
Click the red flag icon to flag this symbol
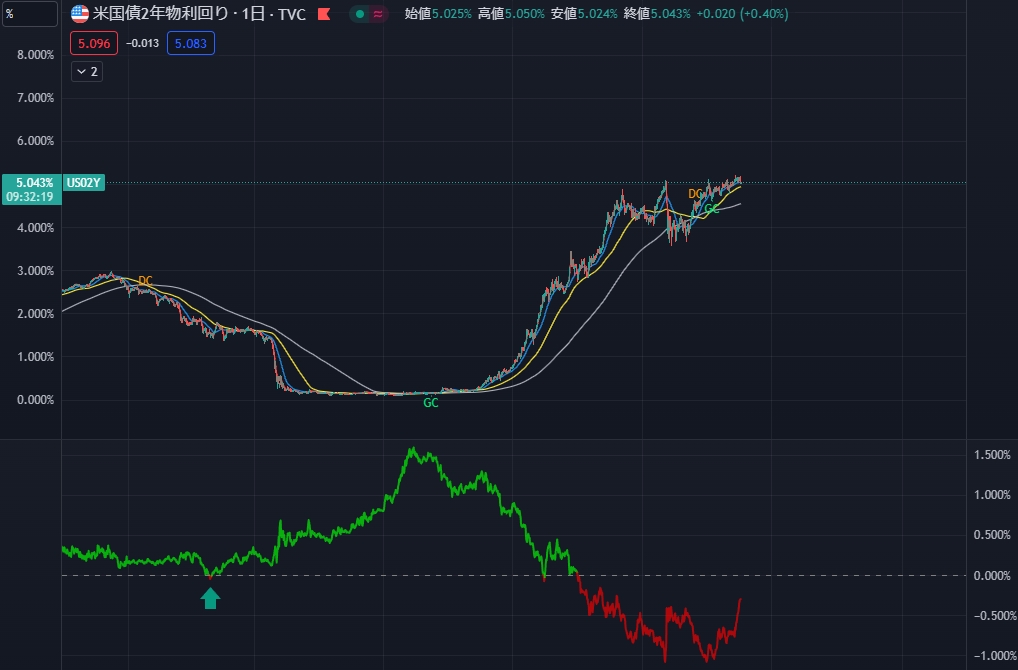click(x=324, y=13)
